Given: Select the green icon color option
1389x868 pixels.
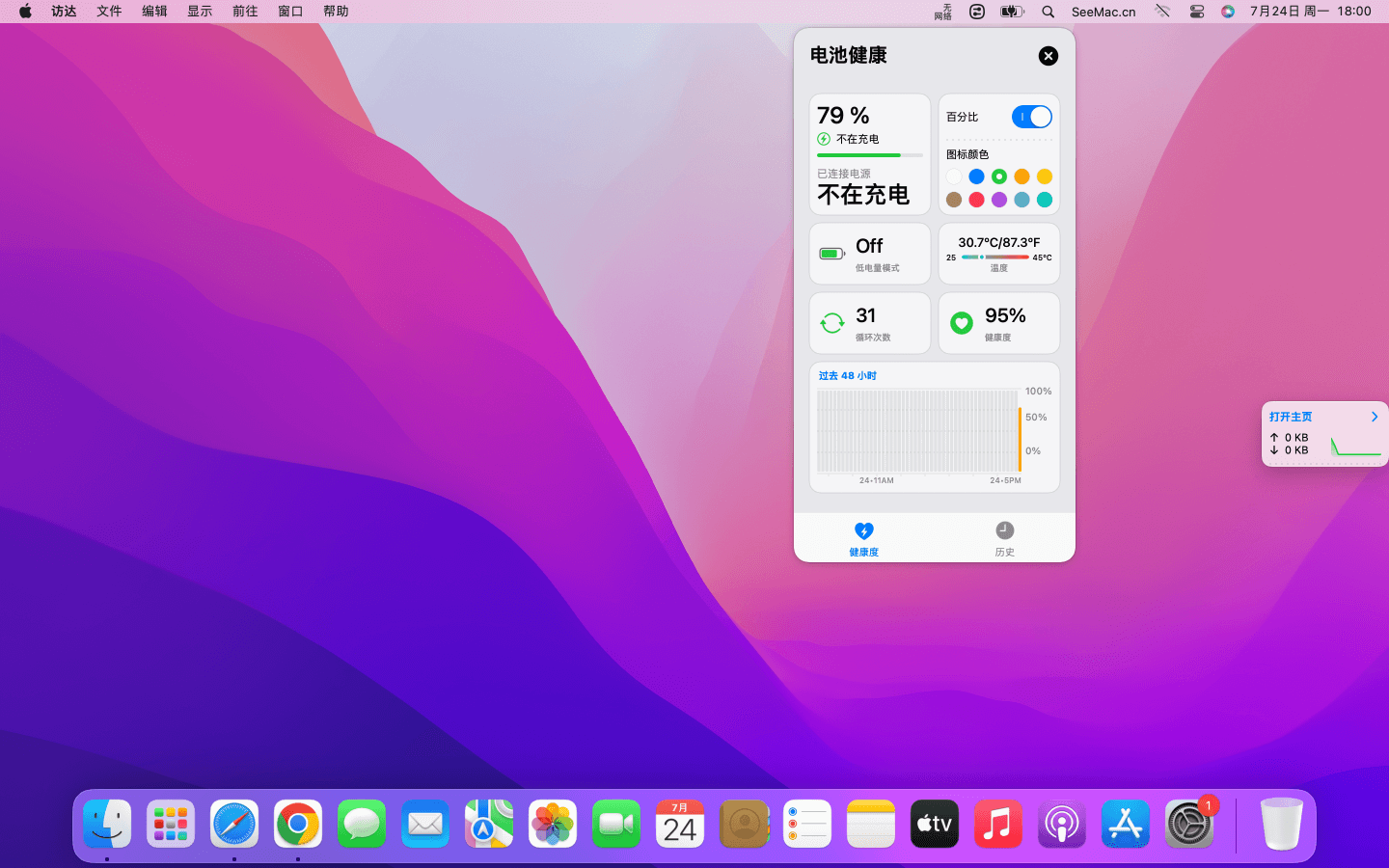Looking at the screenshot, I should tap(999, 176).
